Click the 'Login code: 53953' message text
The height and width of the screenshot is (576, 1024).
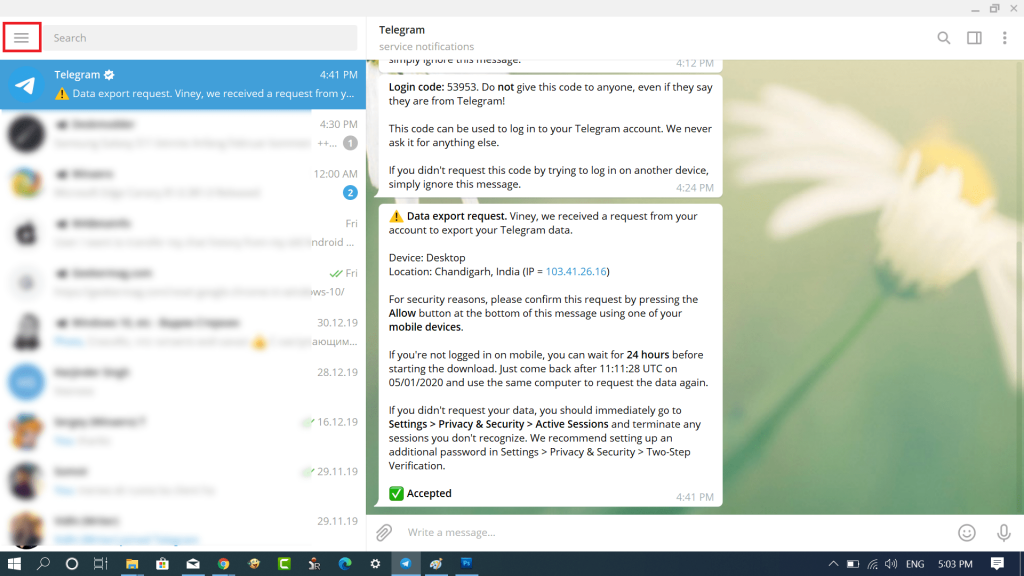432,88
